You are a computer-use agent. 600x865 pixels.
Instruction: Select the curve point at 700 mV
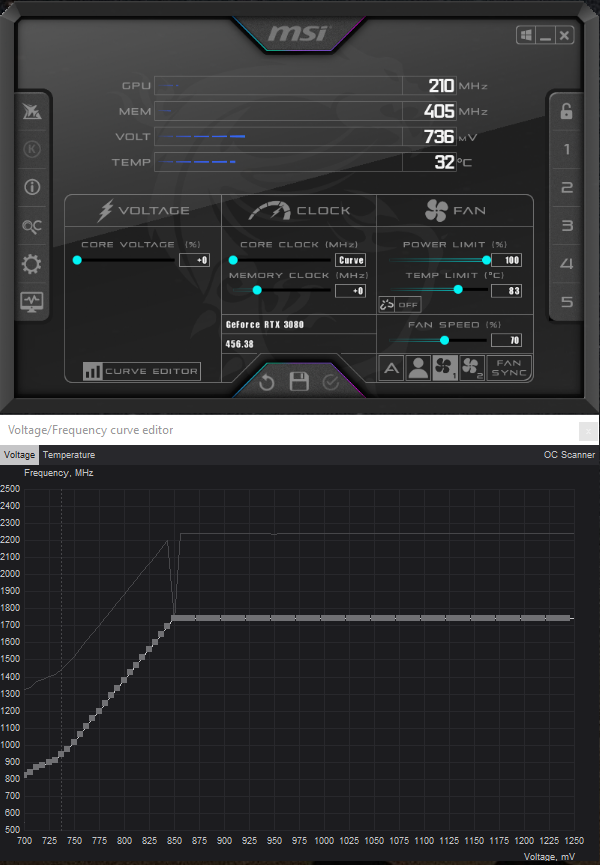[25, 774]
